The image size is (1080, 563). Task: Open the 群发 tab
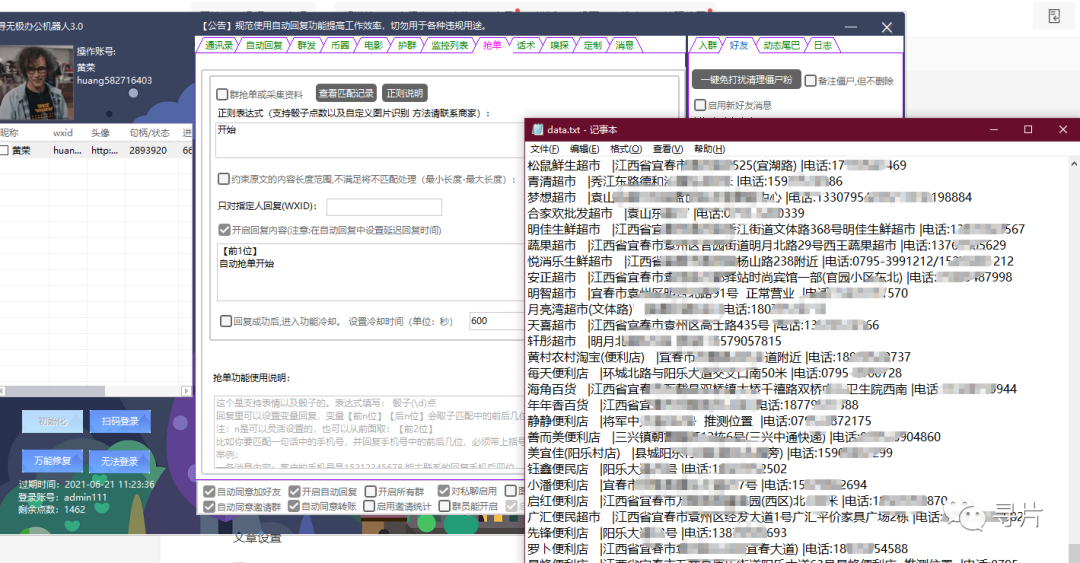pyautogui.click(x=307, y=45)
